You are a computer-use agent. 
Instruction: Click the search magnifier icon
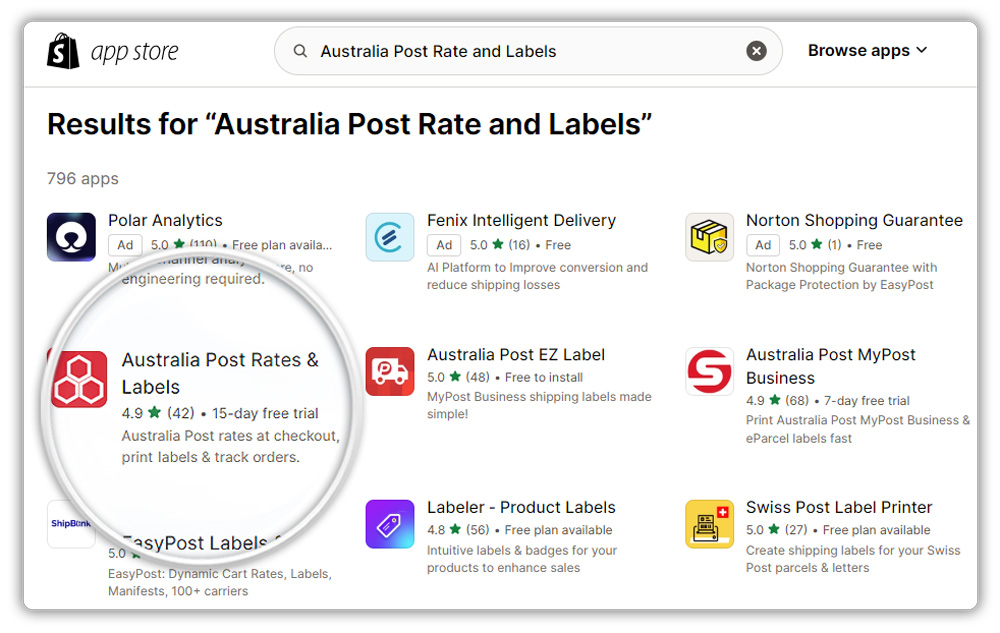(300, 51)
